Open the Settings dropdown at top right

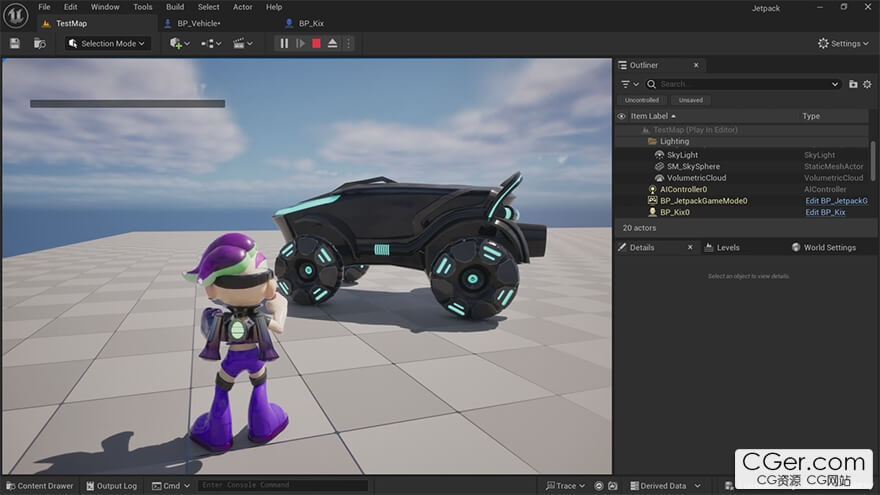click(x=843, y=43)
